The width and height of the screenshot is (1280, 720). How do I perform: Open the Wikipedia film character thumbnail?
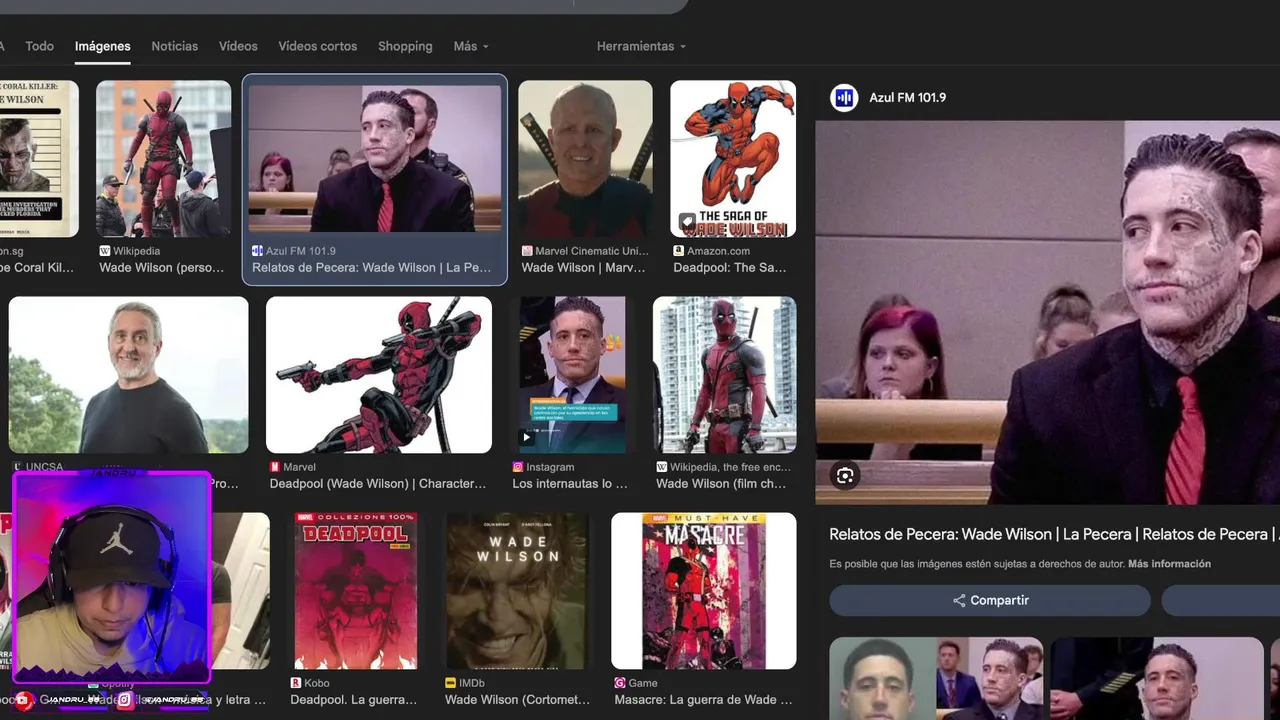pyautogui.click(x=725, y=375)
